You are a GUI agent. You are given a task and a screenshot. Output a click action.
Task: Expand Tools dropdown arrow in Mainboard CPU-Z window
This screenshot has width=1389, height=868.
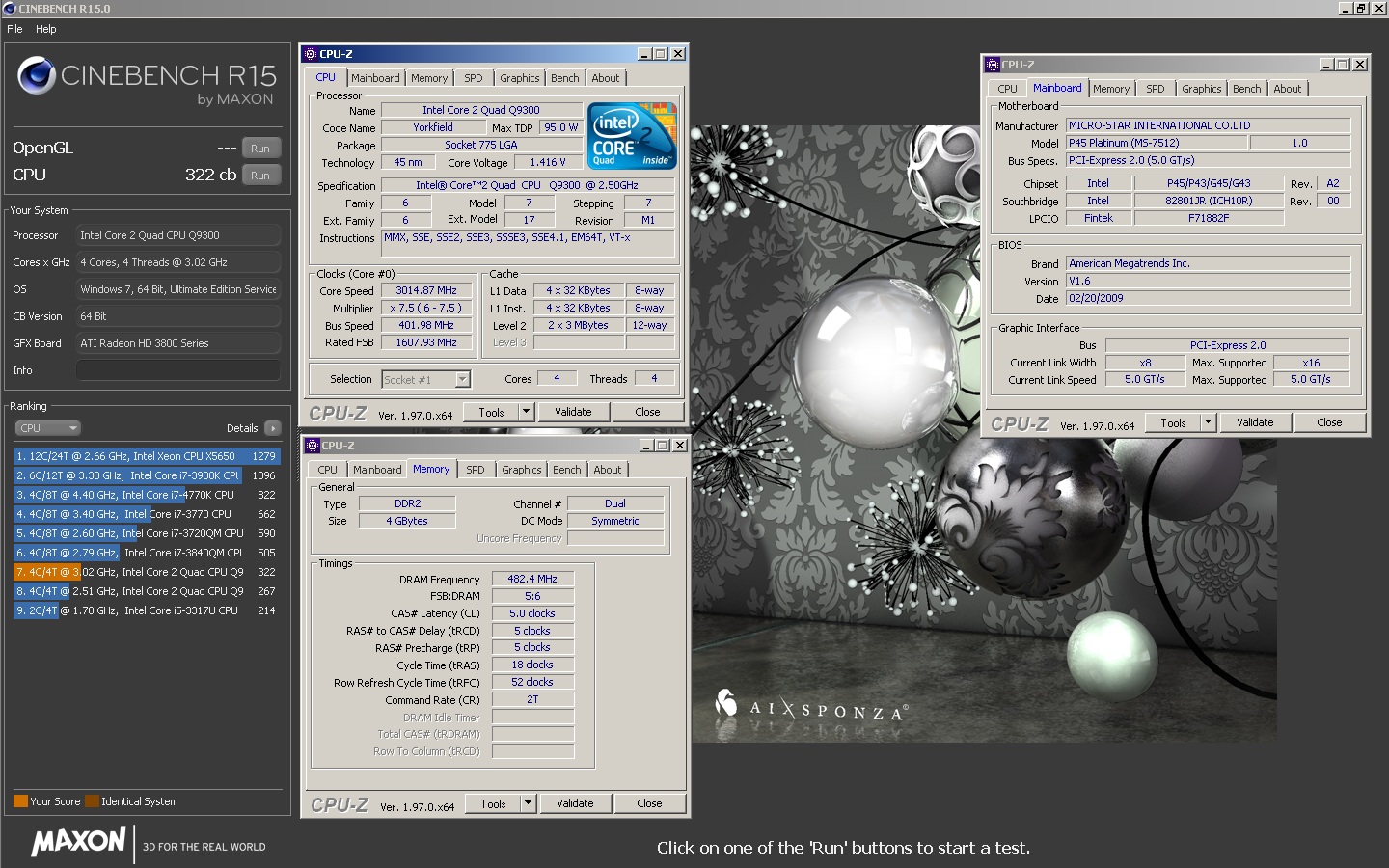(1209, 423)
